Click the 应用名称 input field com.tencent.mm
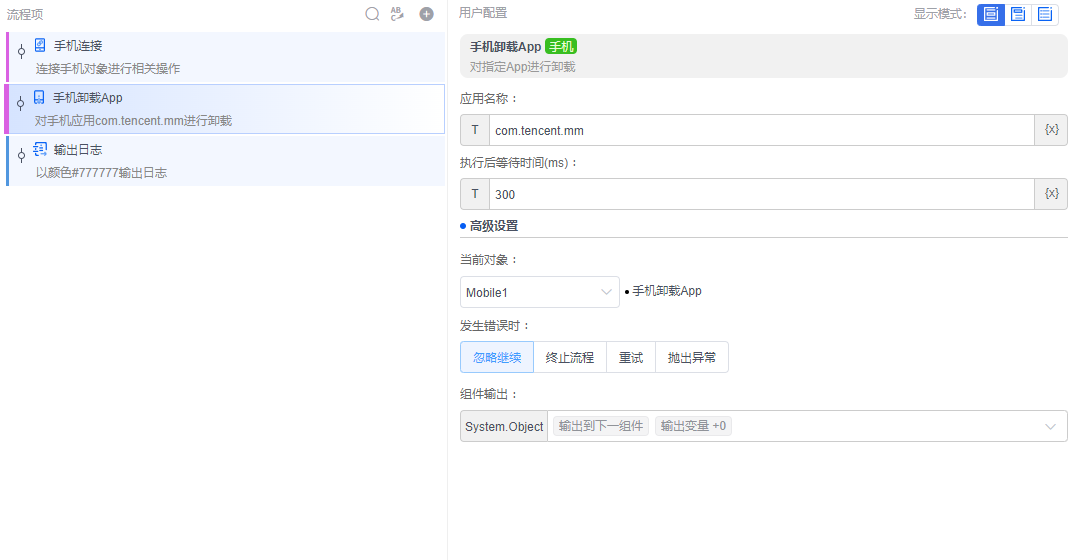This screenshot has height=560, width=1076. click(x=762, y=130)
